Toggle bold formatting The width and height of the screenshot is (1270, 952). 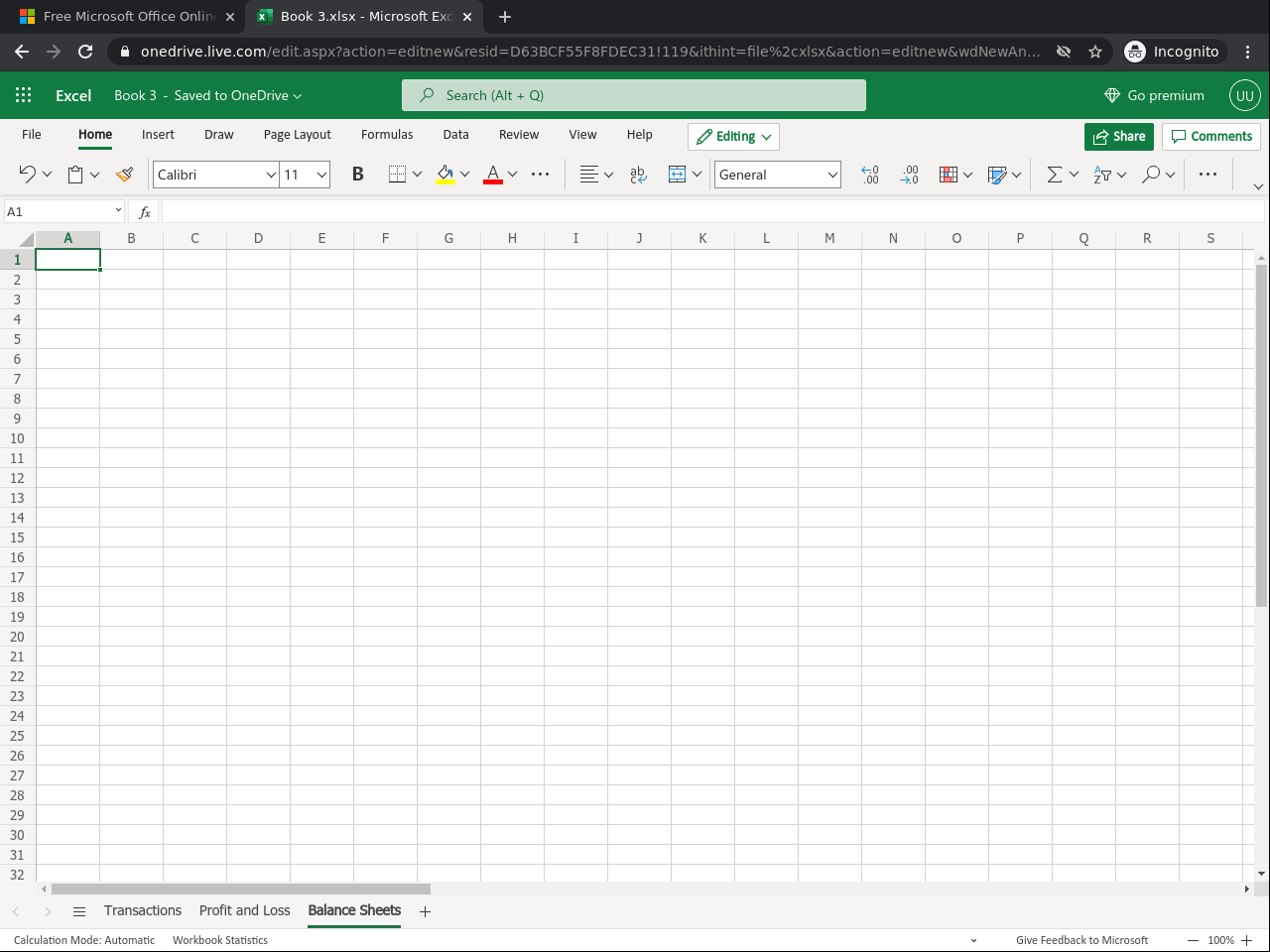(358, 175)
